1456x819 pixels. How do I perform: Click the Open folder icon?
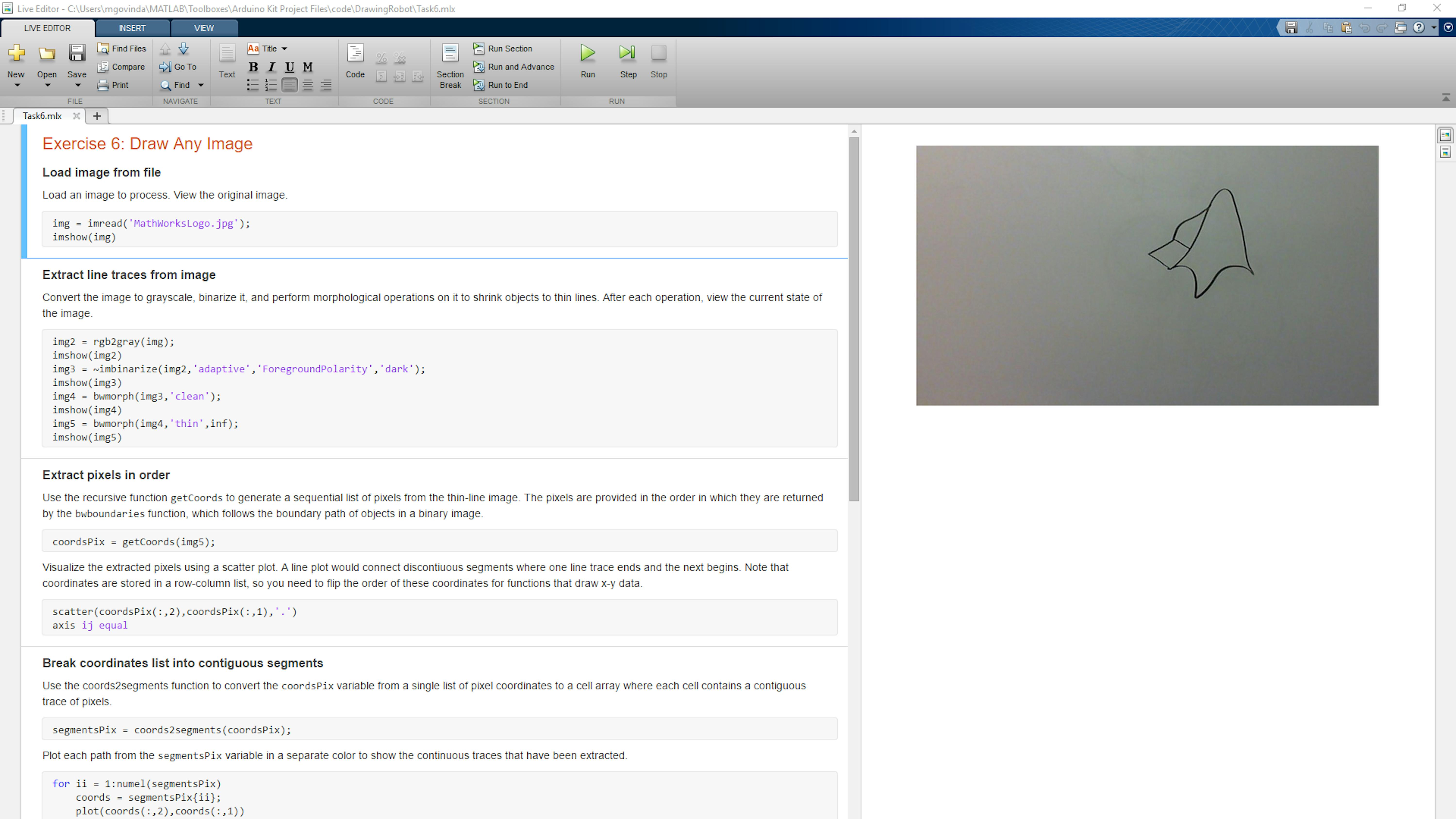point(47,53)
